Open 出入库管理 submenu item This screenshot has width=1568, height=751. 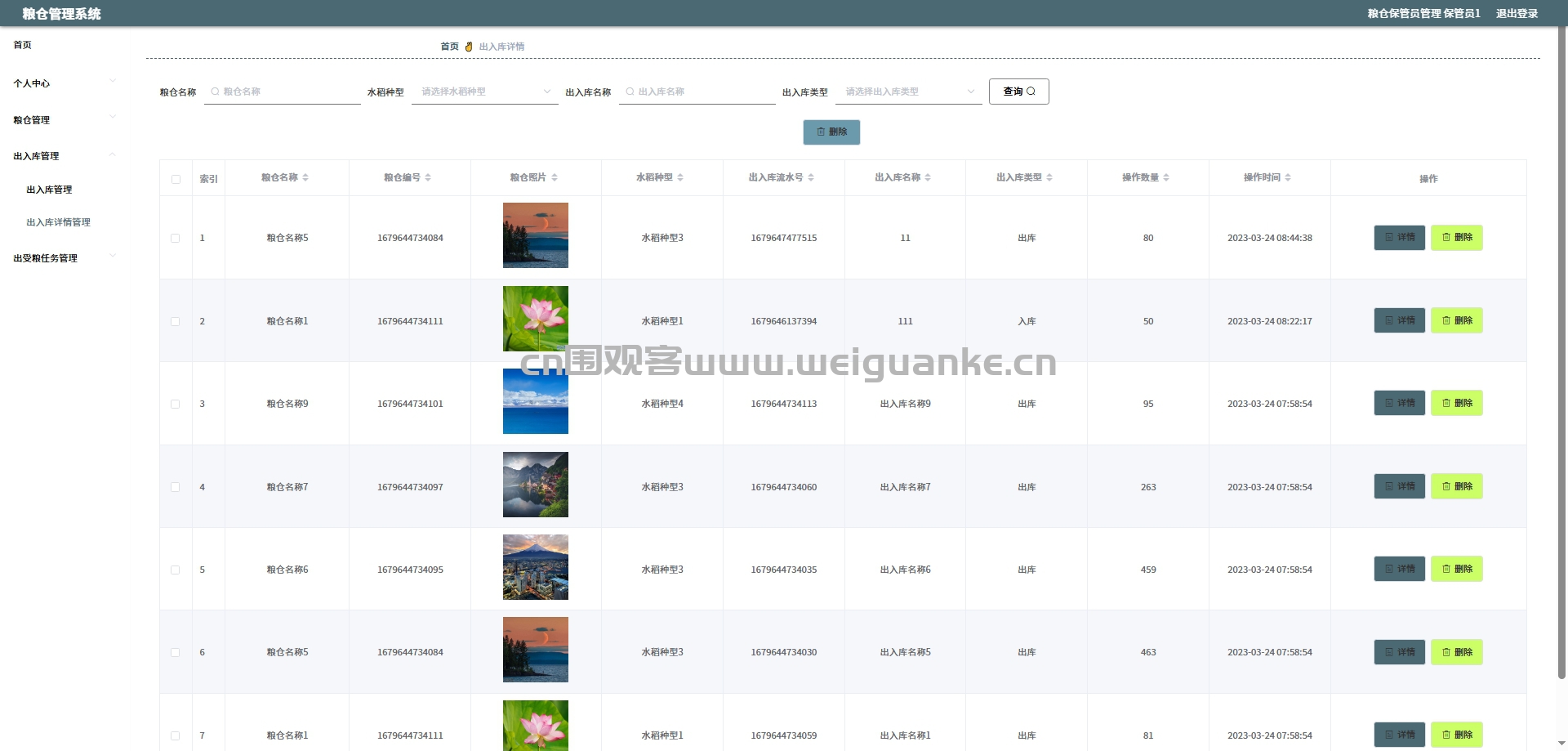tap(49, 190)
